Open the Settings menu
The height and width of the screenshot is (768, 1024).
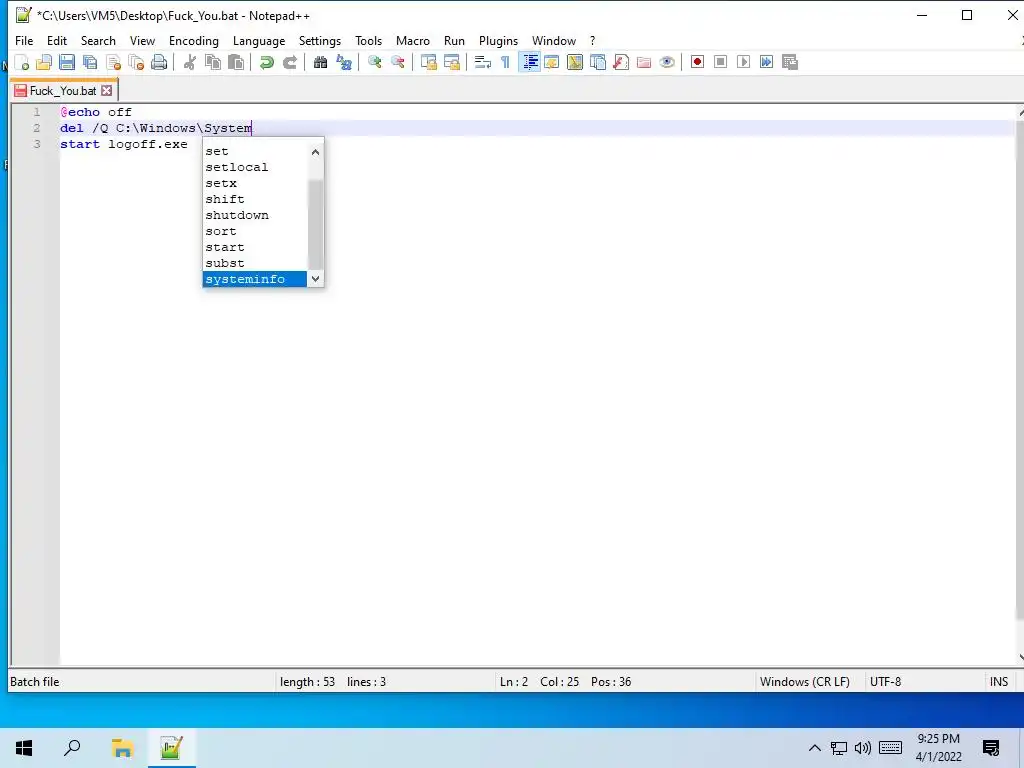[319, 40]
